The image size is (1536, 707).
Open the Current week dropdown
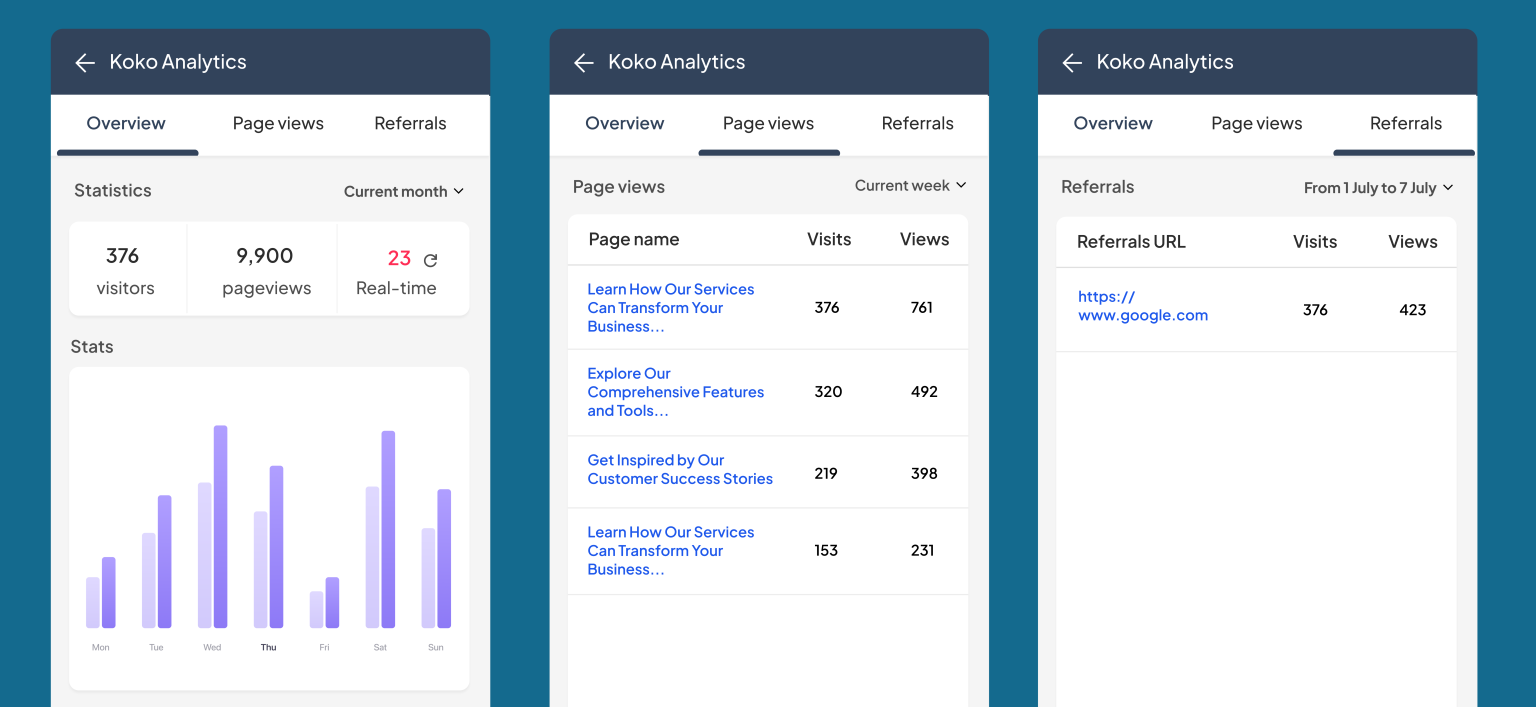(x=910, y=185)
